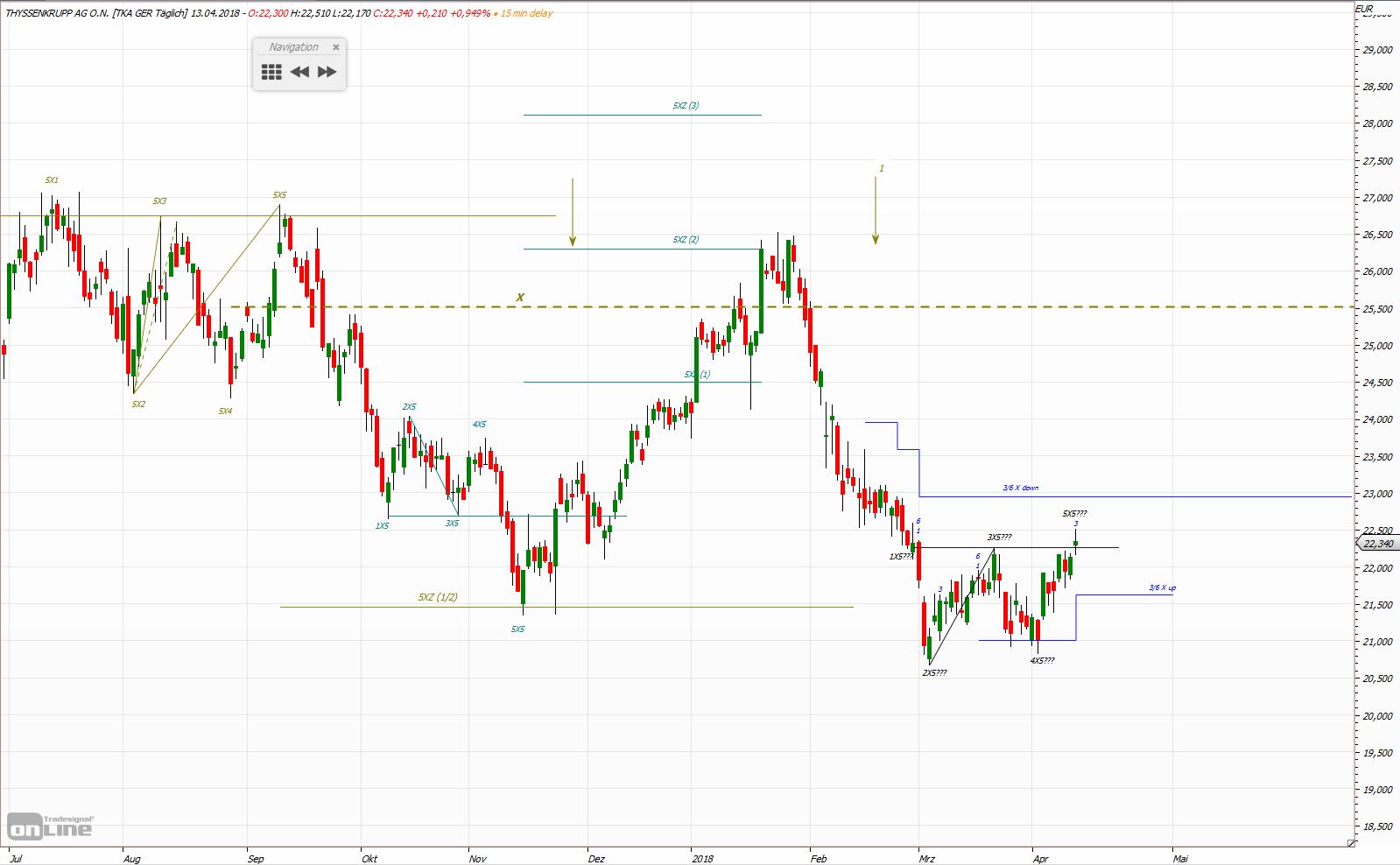Click the THYSSENKRUPP AG O.N. chart title
Viewport: 1400px width, 865px height.
58,13
